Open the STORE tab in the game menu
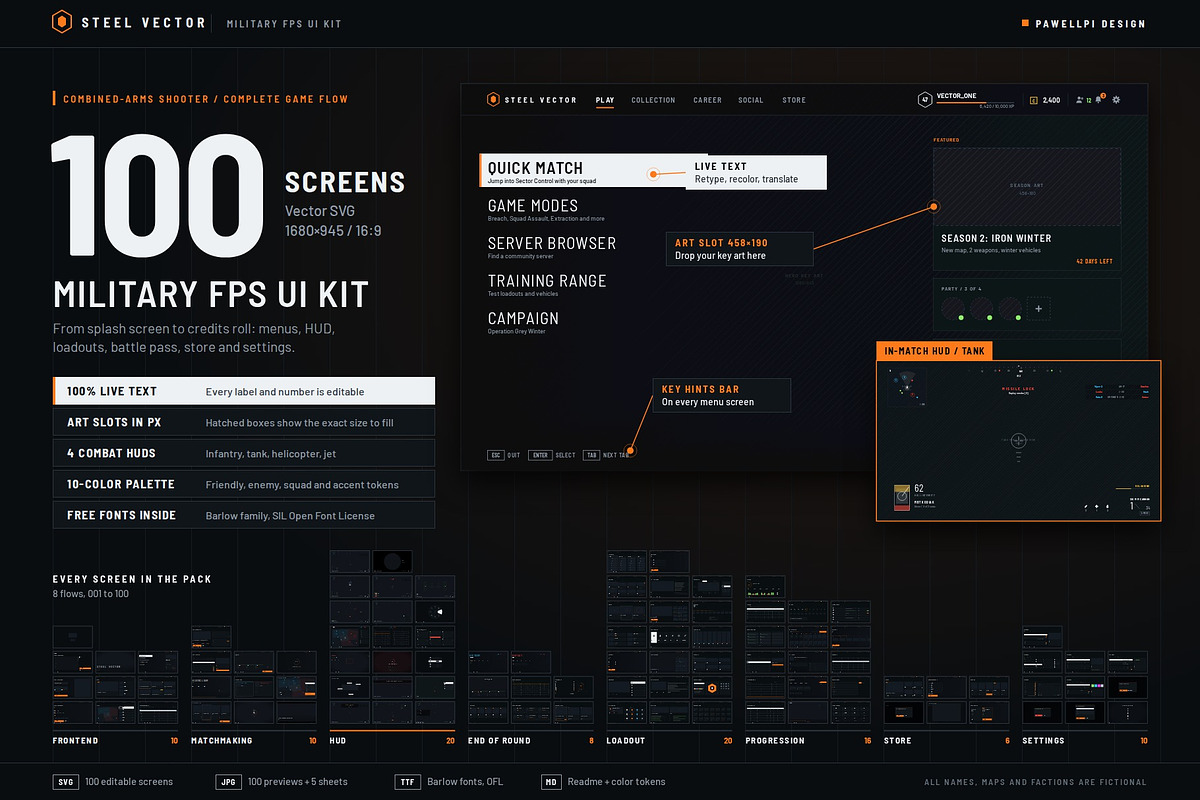Screen dimensions: 1200x800 [x=794, y=100]
